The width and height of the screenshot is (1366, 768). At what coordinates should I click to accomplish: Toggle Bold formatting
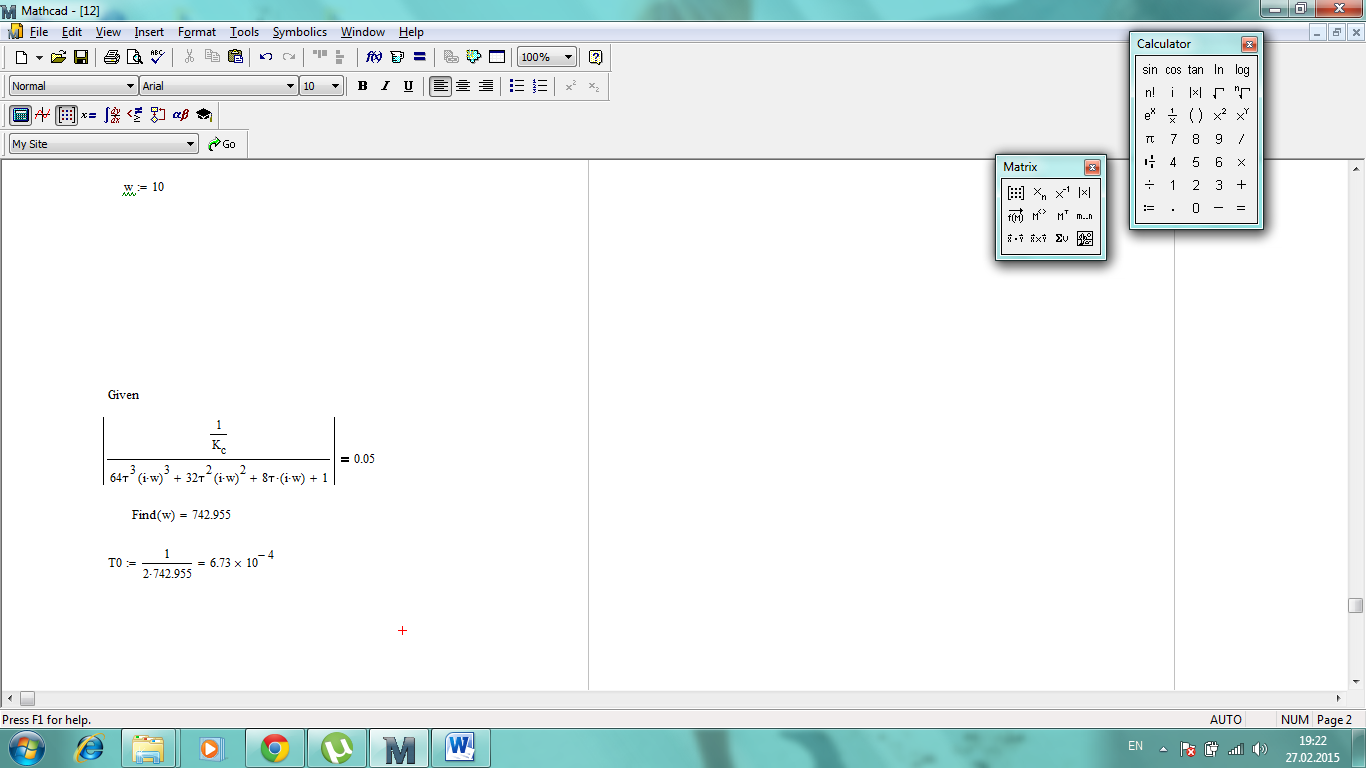[363, 86]
